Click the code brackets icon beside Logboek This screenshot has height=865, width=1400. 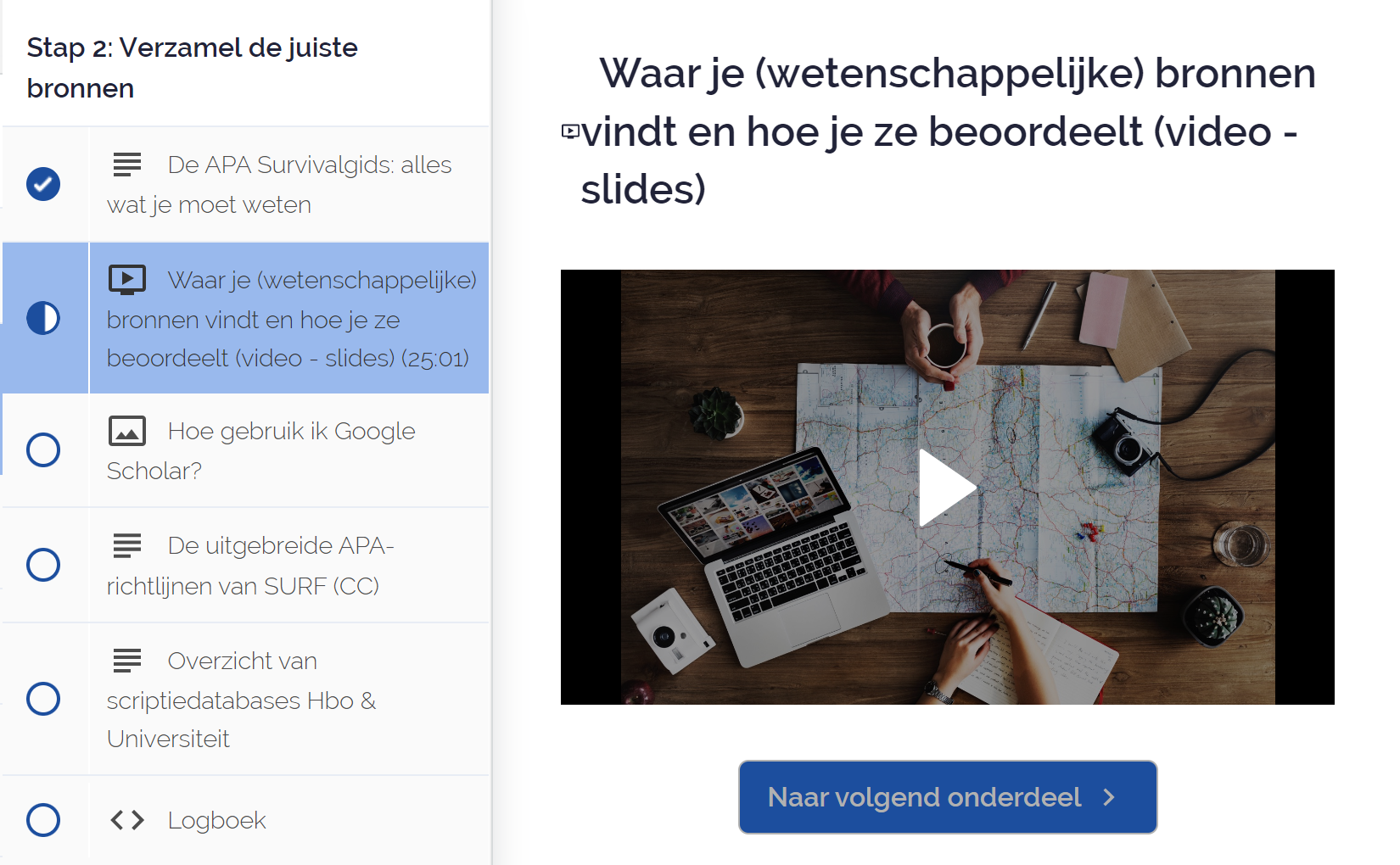tap(127, 820)
